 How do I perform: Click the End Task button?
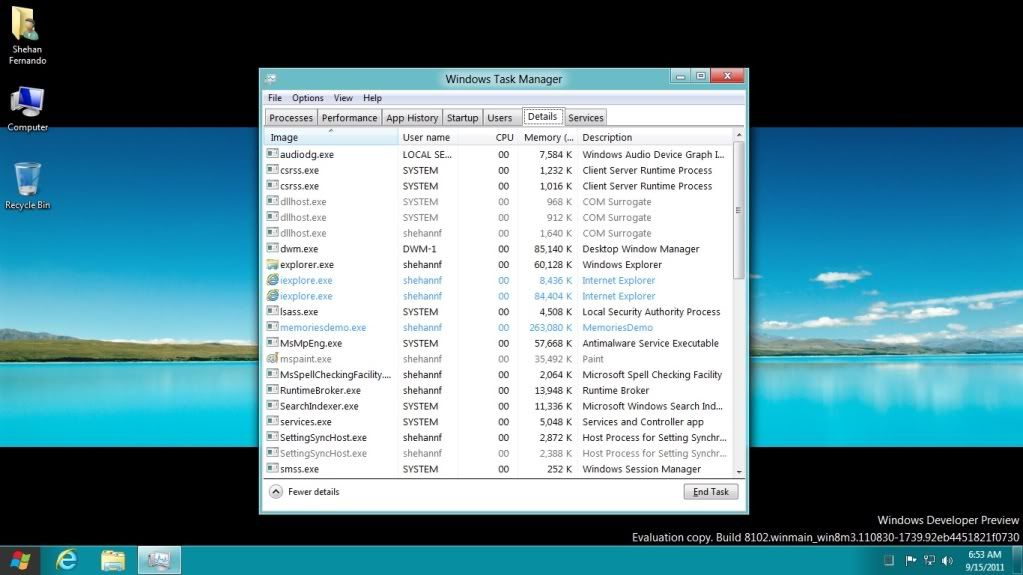pos(710,491)
